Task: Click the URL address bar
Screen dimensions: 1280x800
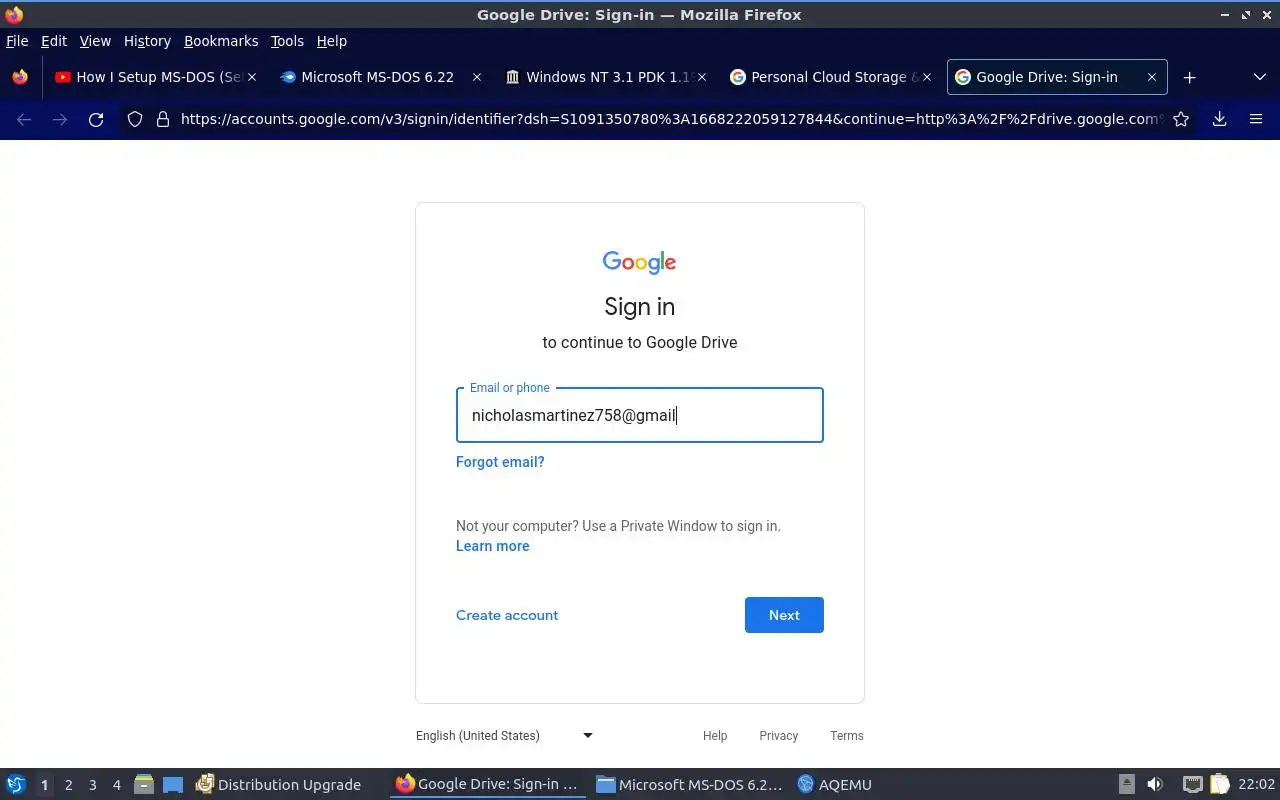Action: [x=670, y=119]
